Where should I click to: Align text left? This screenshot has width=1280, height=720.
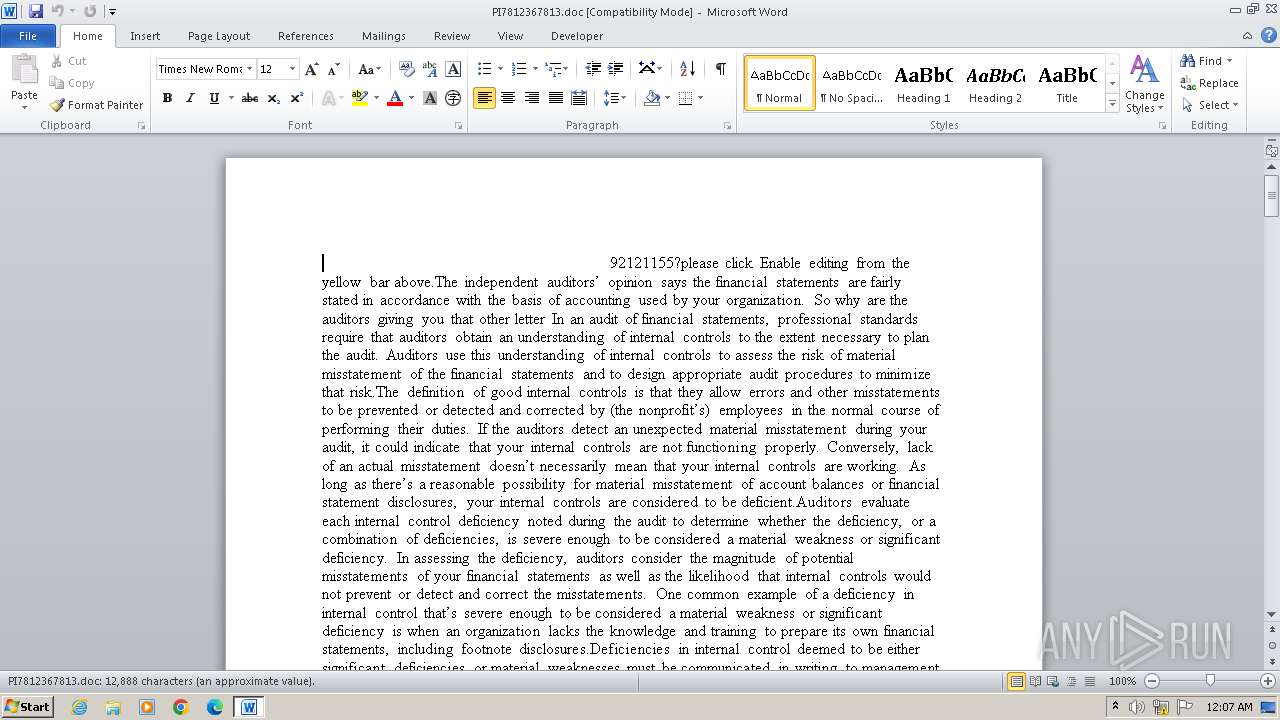484,98
